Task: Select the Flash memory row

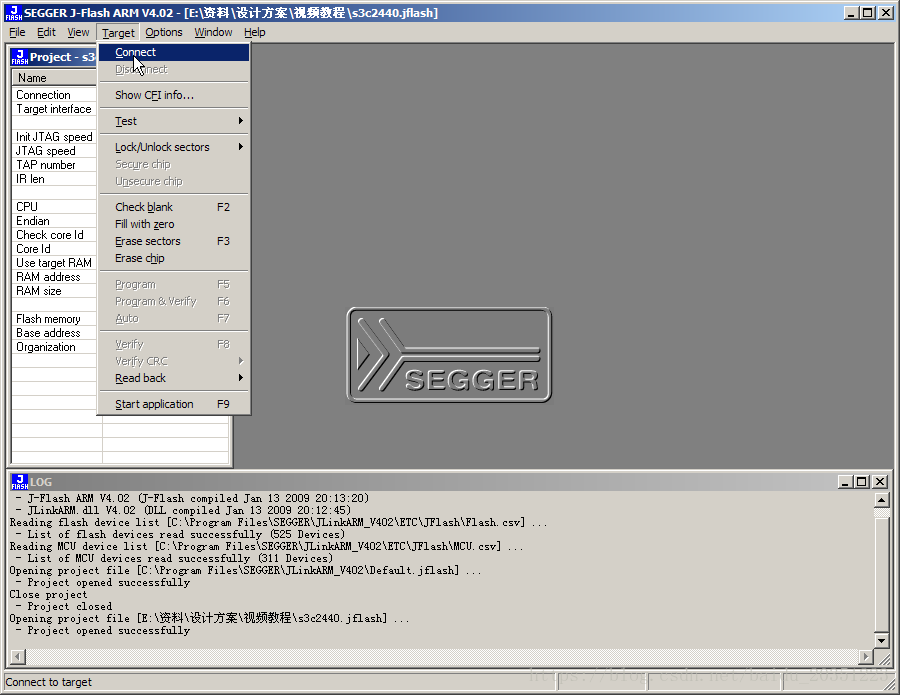Action: (55, 319)
